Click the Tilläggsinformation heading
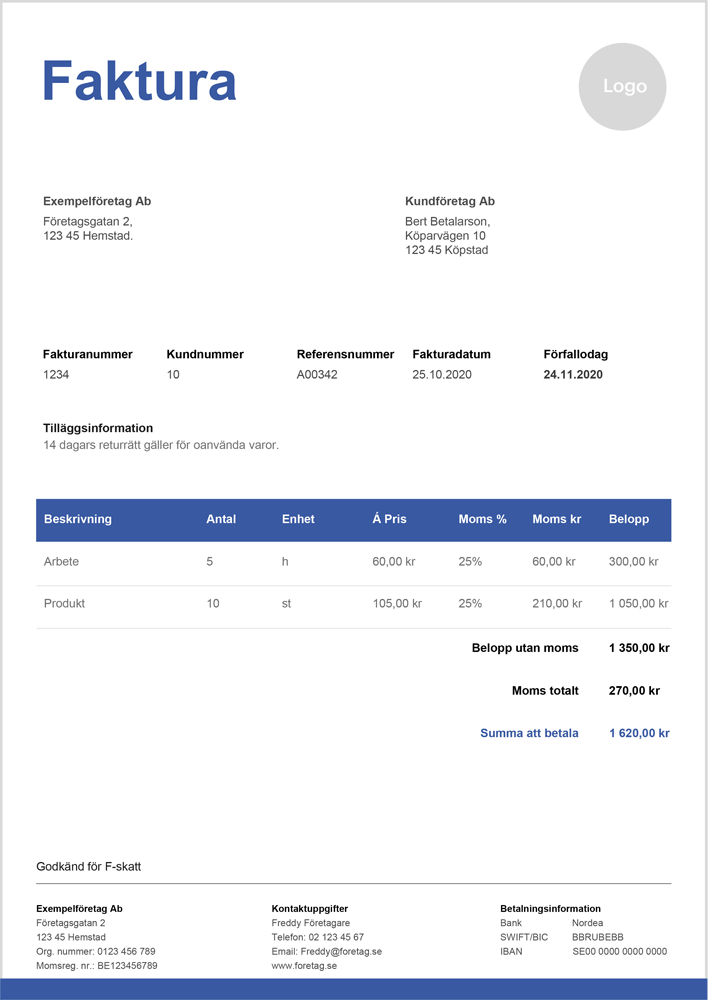This screenshot has height=1000, width=708. coord(98,428)
